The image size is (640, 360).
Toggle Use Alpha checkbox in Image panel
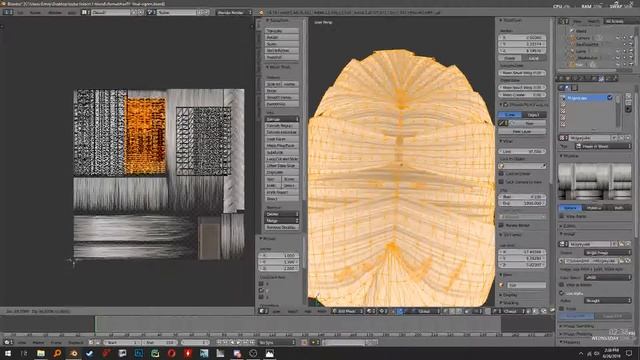pos(562,293)
